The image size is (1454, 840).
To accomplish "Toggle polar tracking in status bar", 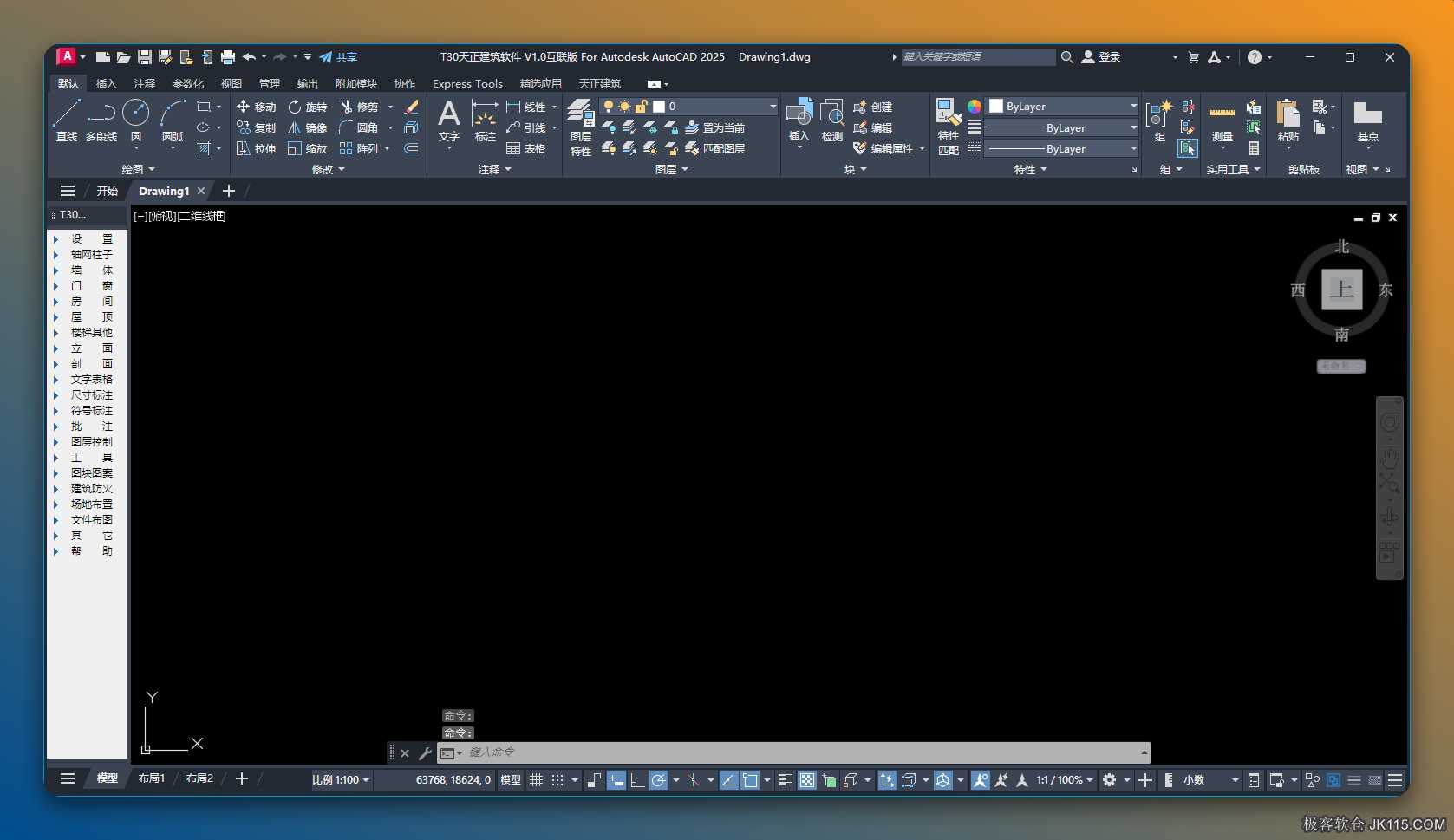I will [659, 780].
